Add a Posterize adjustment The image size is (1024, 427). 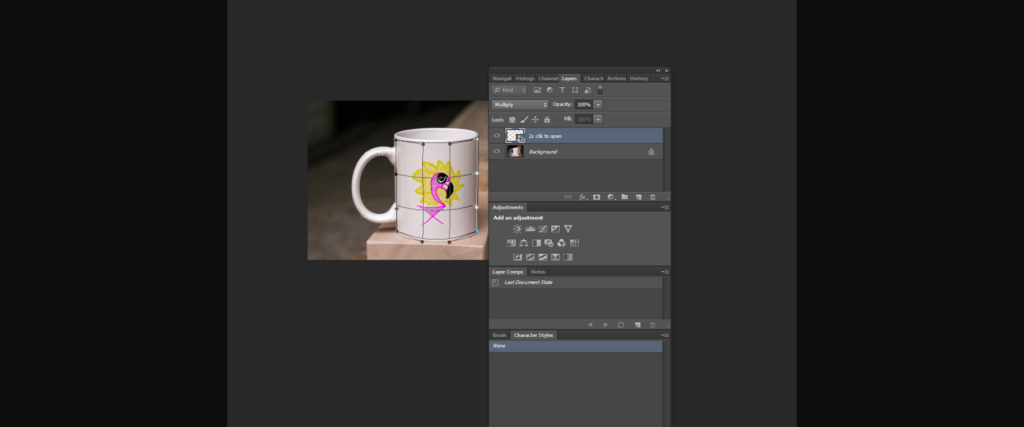click(530, 257)
